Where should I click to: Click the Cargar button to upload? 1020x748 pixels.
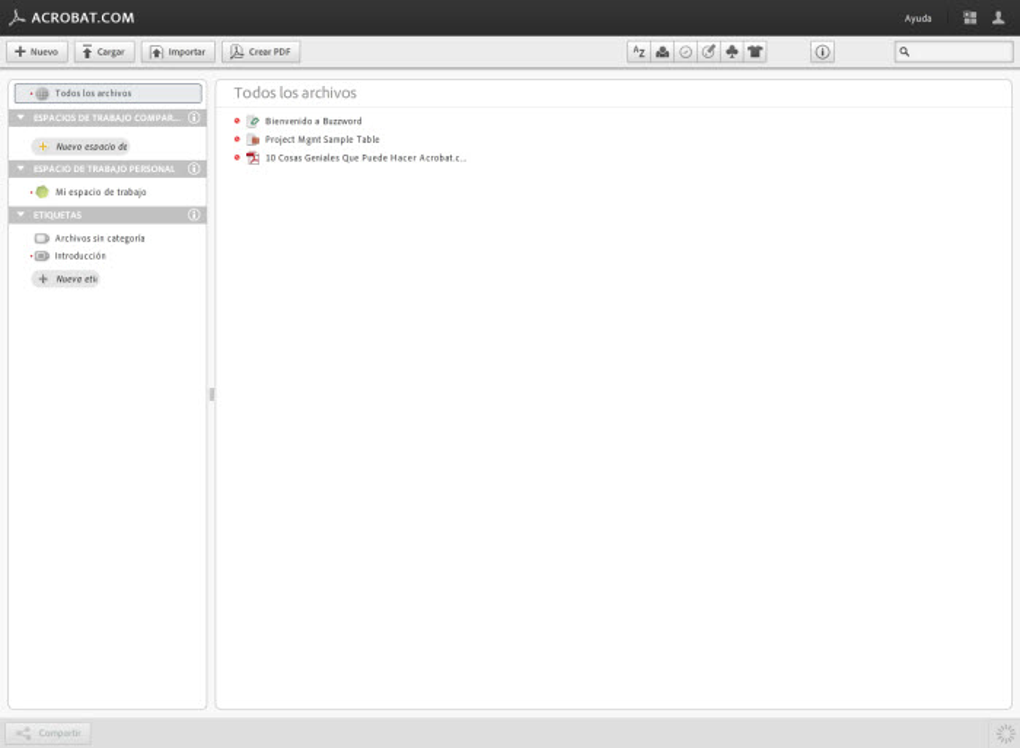click(x=104, y=51)
